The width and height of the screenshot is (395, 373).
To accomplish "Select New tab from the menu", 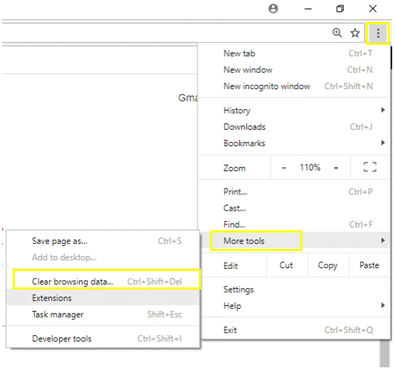I will point(294,53).
